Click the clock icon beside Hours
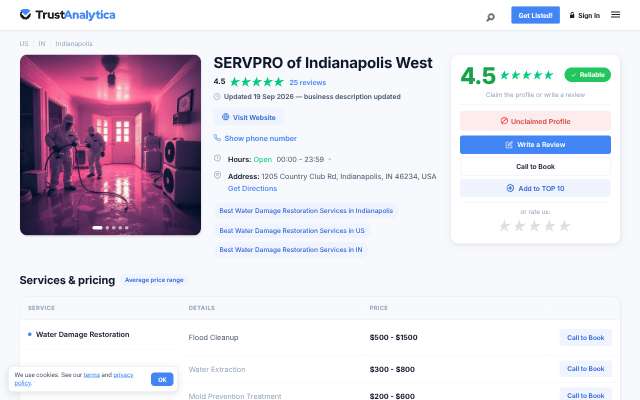Viewport: 640px width, 400px height. (218, 158)
